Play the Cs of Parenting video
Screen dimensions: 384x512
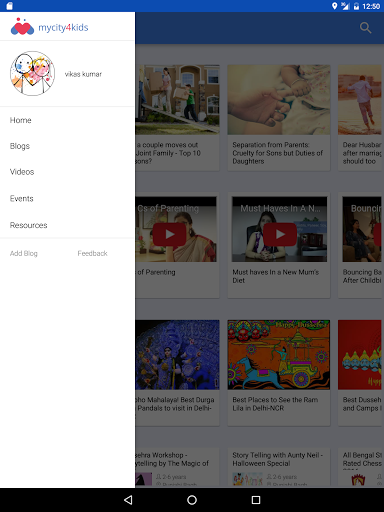click(169, 234)
